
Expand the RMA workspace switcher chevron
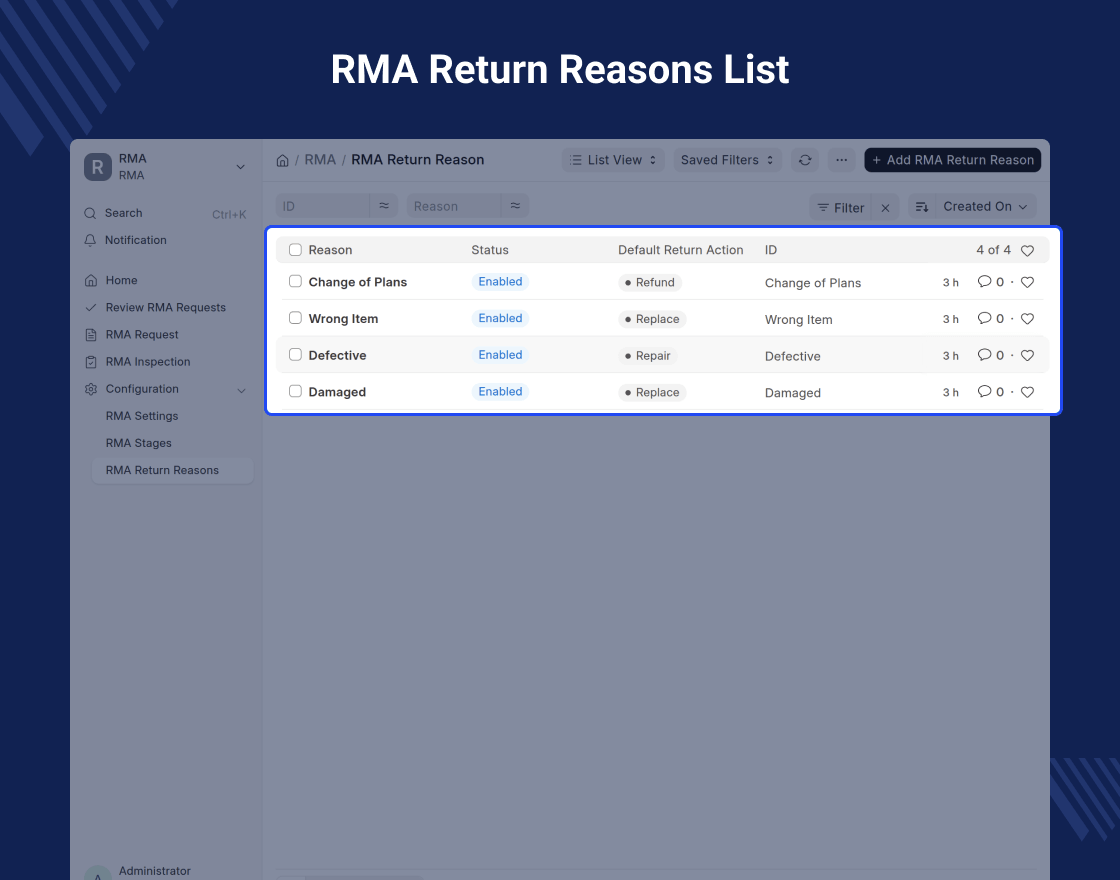click(241, 167)
